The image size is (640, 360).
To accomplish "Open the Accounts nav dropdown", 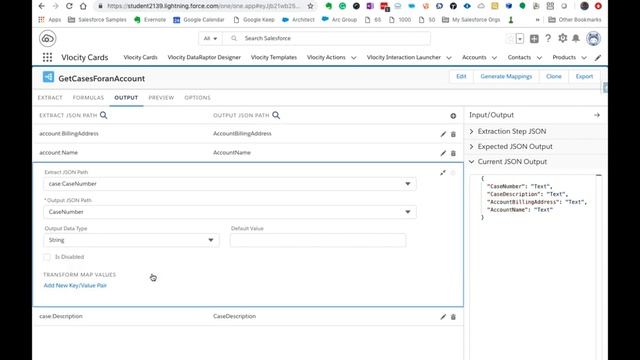I will 494,58.
